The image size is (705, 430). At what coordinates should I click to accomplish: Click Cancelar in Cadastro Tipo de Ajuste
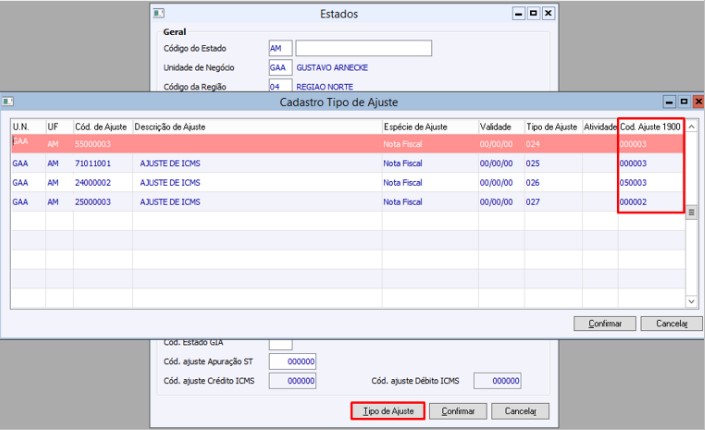point(671,323)
